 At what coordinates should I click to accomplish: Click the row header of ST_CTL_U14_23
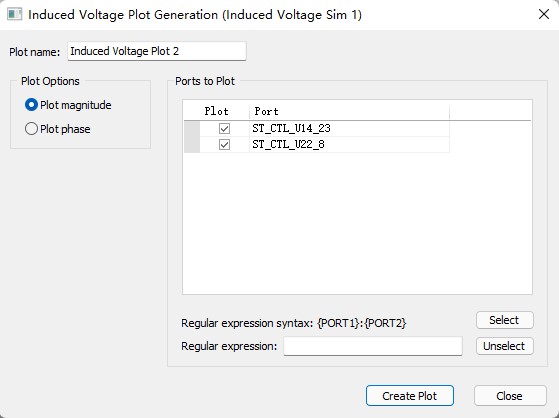coord(192,128)
